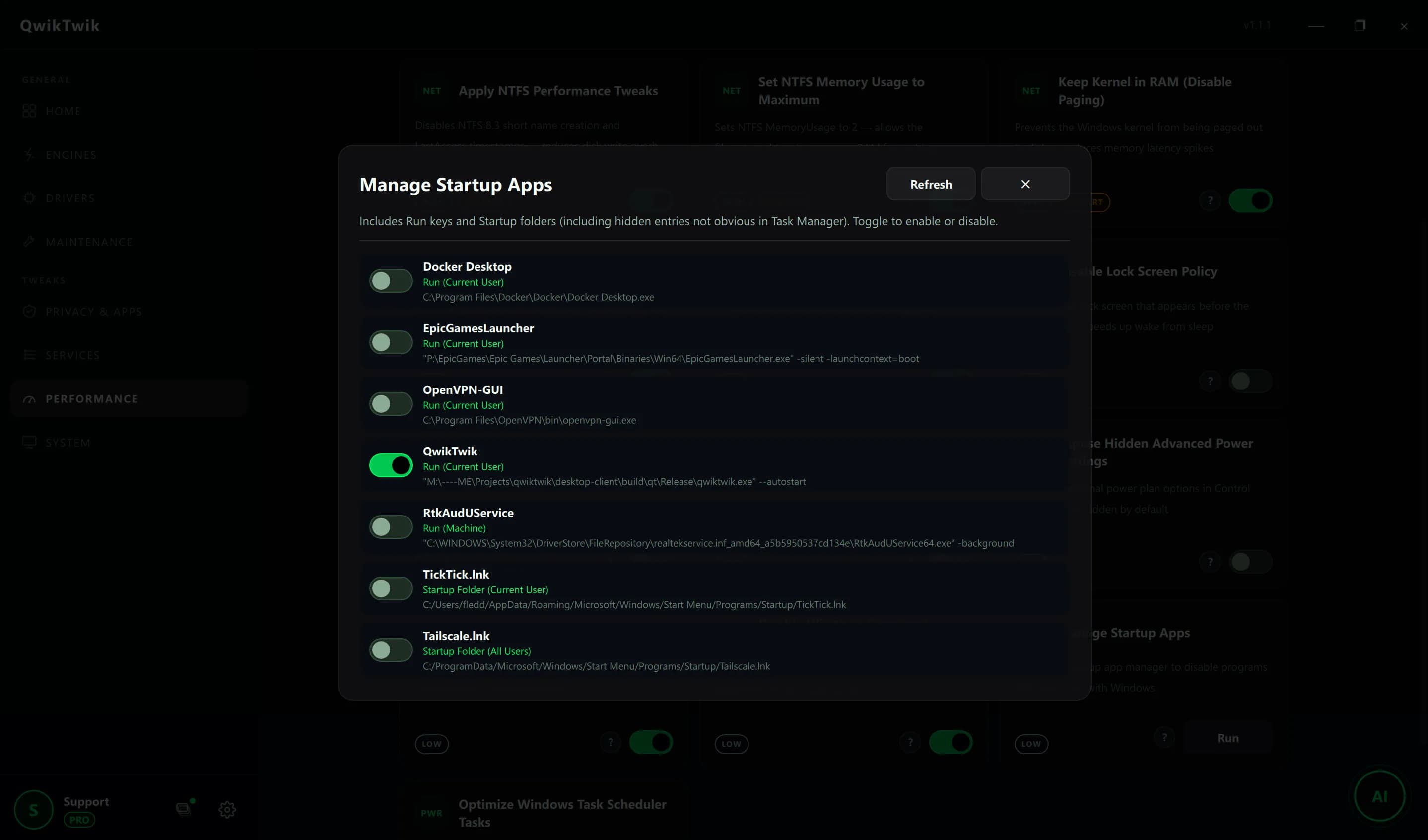
Task: Click the PRO badge under Support
Action: tap(79, 820)
